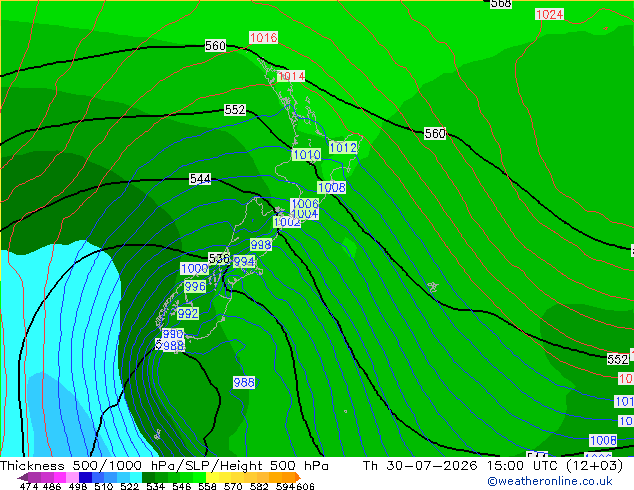Click the blue 998 isobar label

(261, 245)
